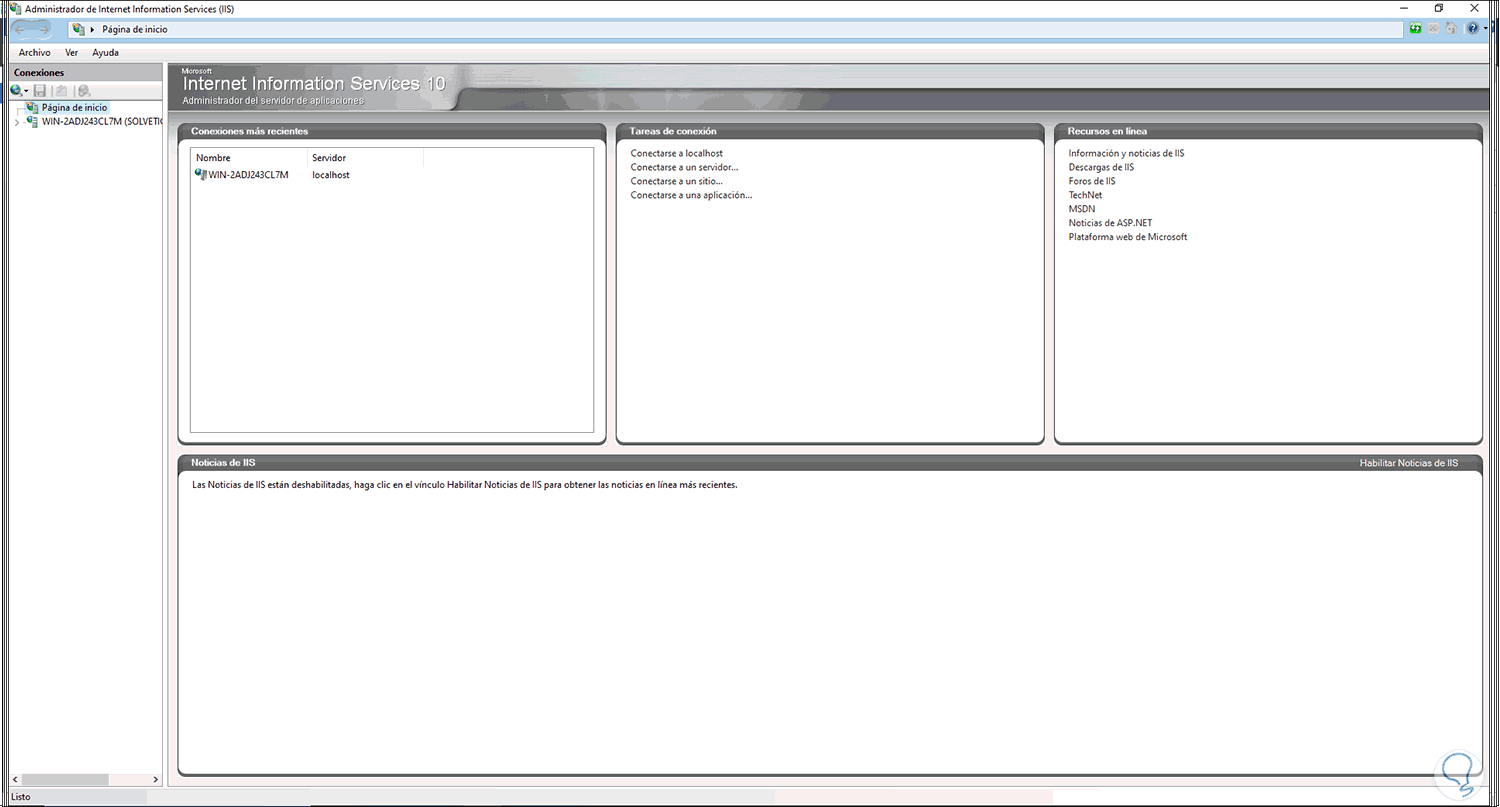Click the Back navigation arrow
This screenshot has height=807, width=1500.
point(21,29)
